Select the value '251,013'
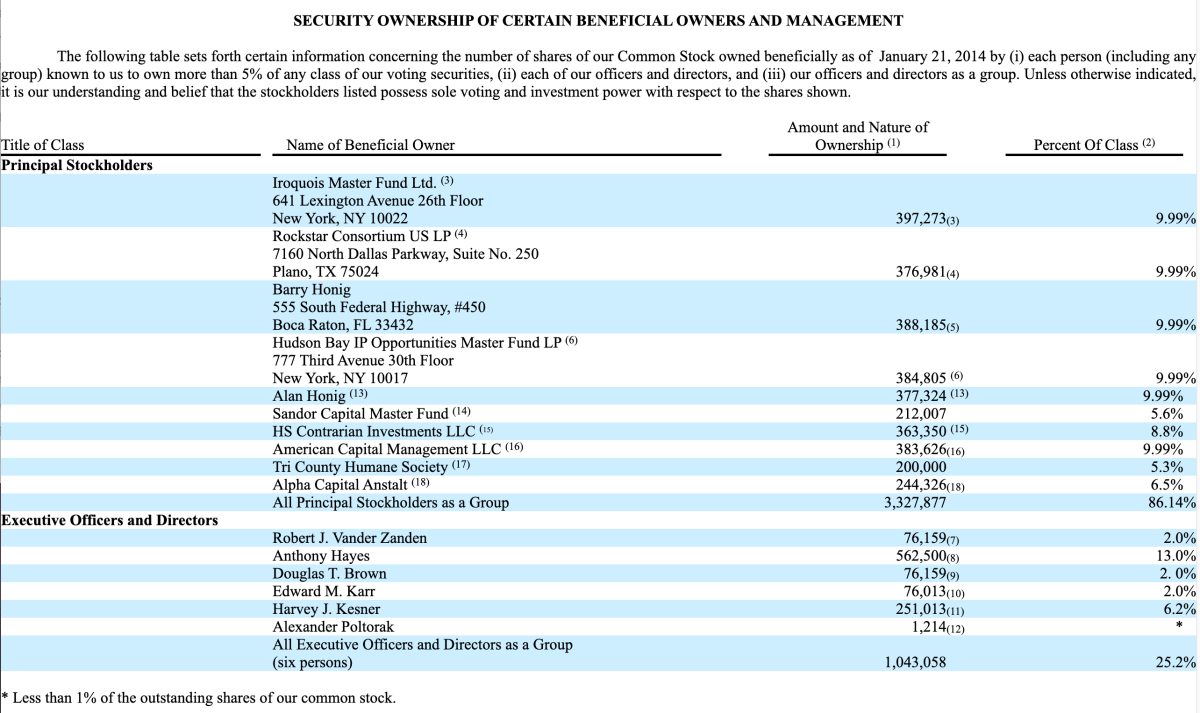Viewport: 1200px width, 713px height. (921, 609)
